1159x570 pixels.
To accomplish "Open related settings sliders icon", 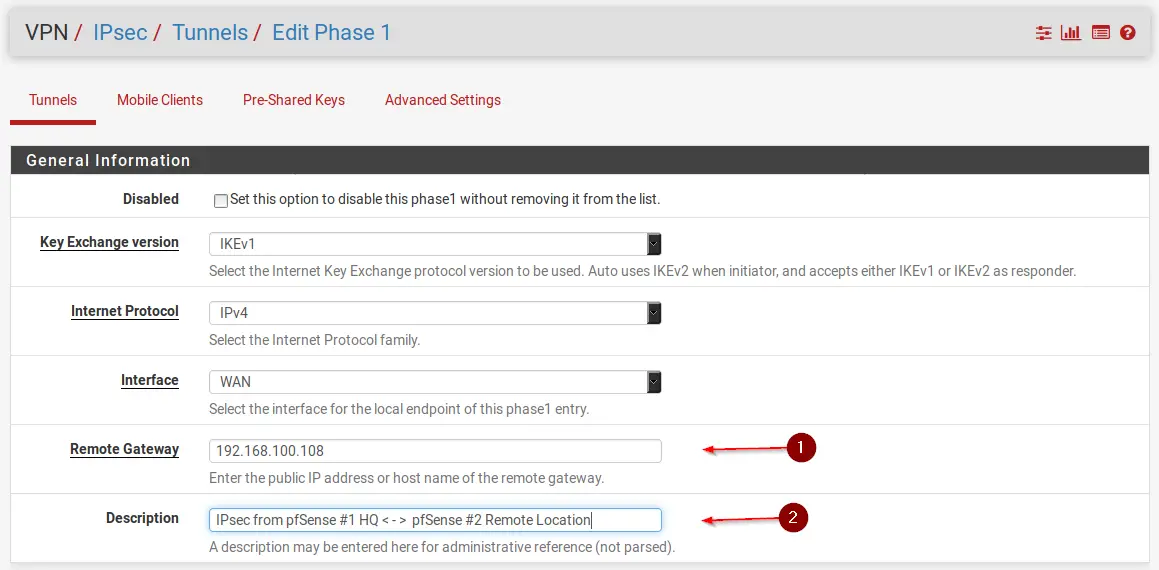I will pos(1044,33).
